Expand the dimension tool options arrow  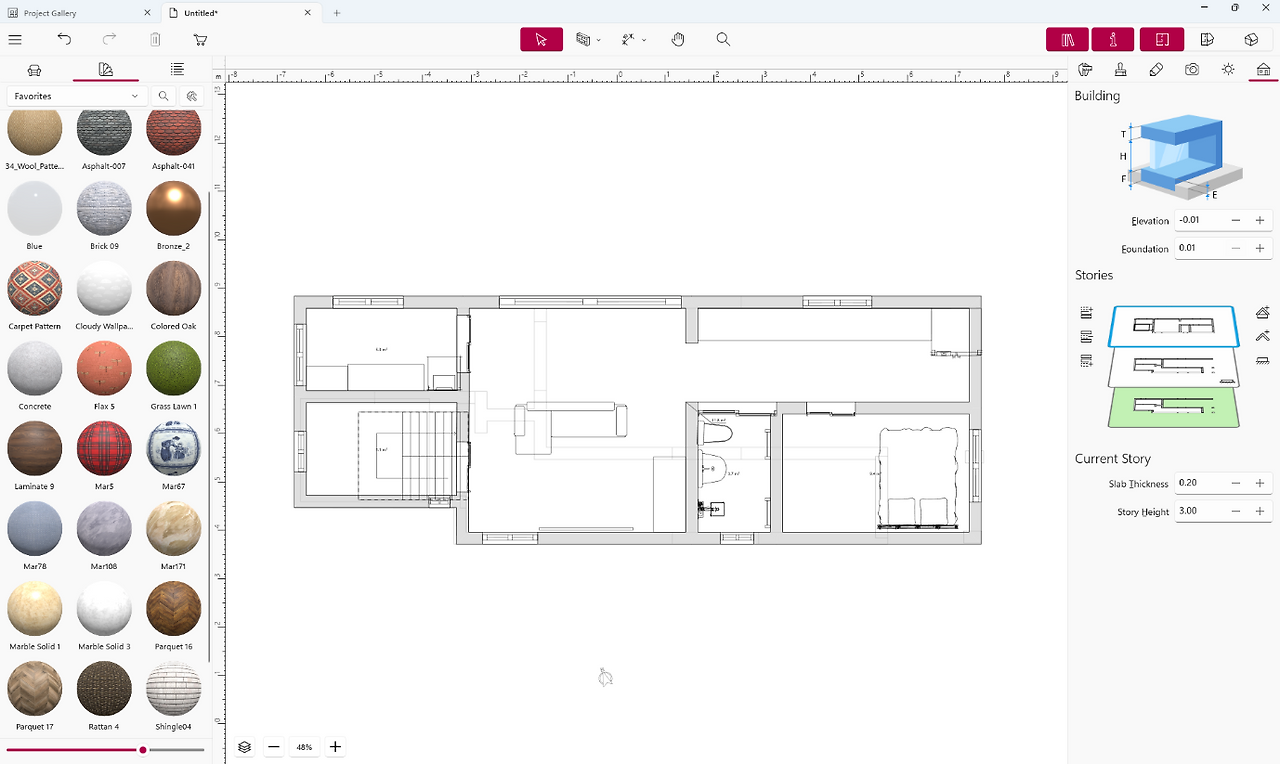click(643, 40)
